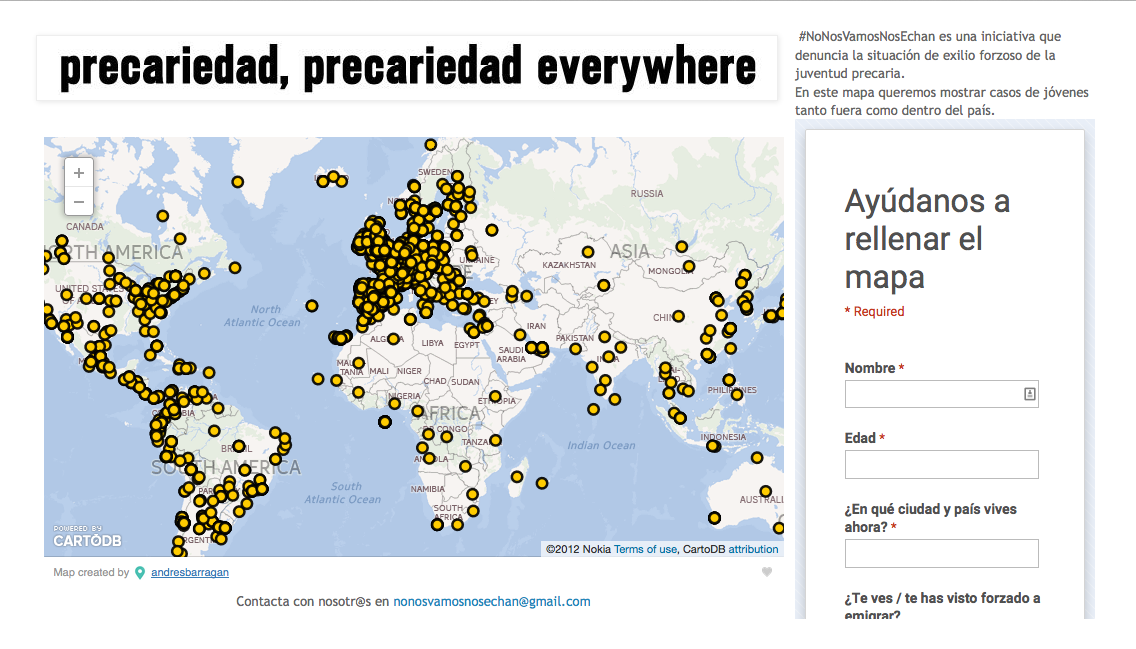The height and width of the screenshot is (649, 1136).
Task: Zoom out on the map
Action: point(79,201)
